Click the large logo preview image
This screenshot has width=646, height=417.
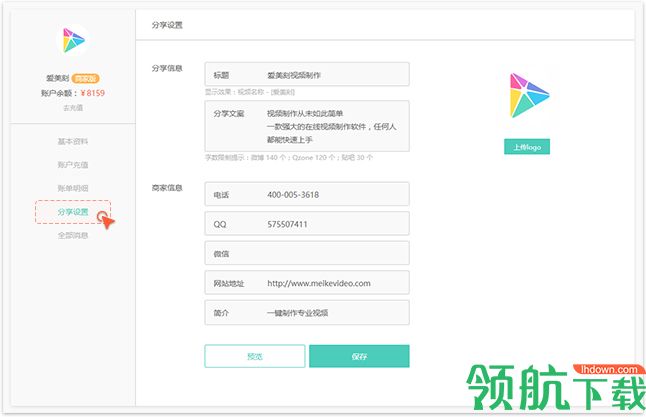(529, 96)
